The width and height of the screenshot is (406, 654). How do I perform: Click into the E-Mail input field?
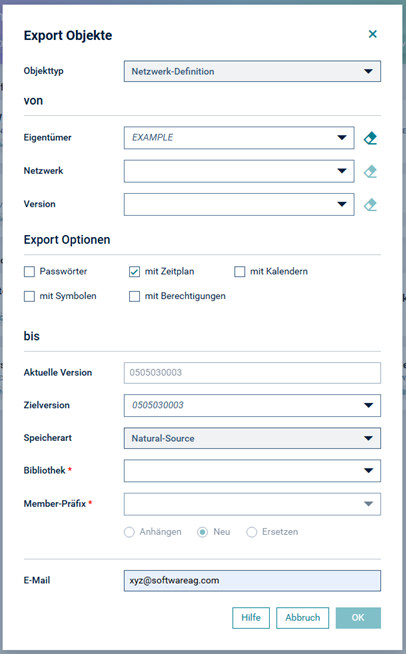click(252, 581)
